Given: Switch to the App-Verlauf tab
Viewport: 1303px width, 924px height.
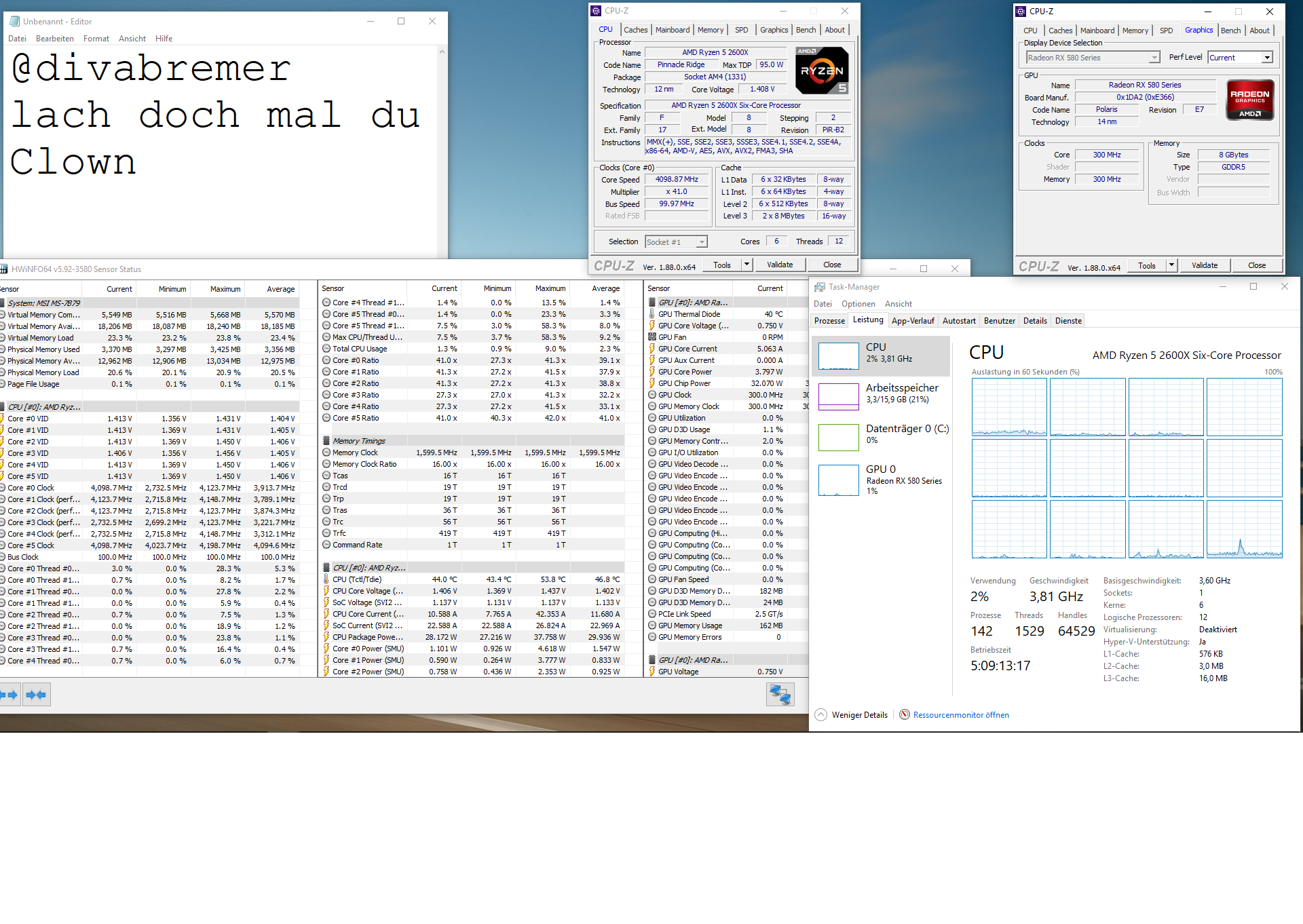Looking at the screenshot, I should pyautogui.click(x=913, y=321).
